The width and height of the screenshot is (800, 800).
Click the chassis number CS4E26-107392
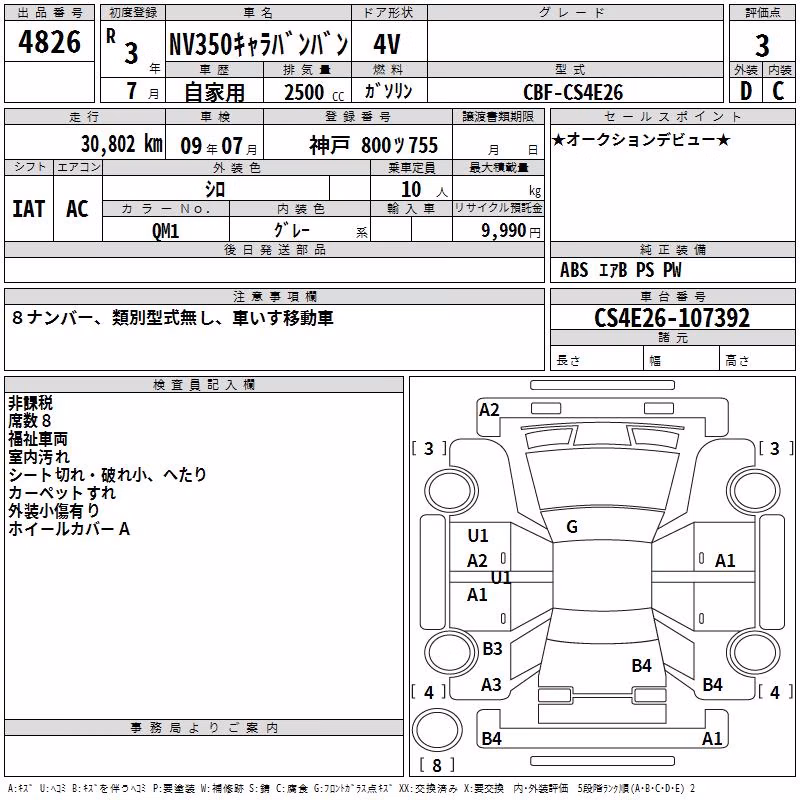click(x=672, y=318)
